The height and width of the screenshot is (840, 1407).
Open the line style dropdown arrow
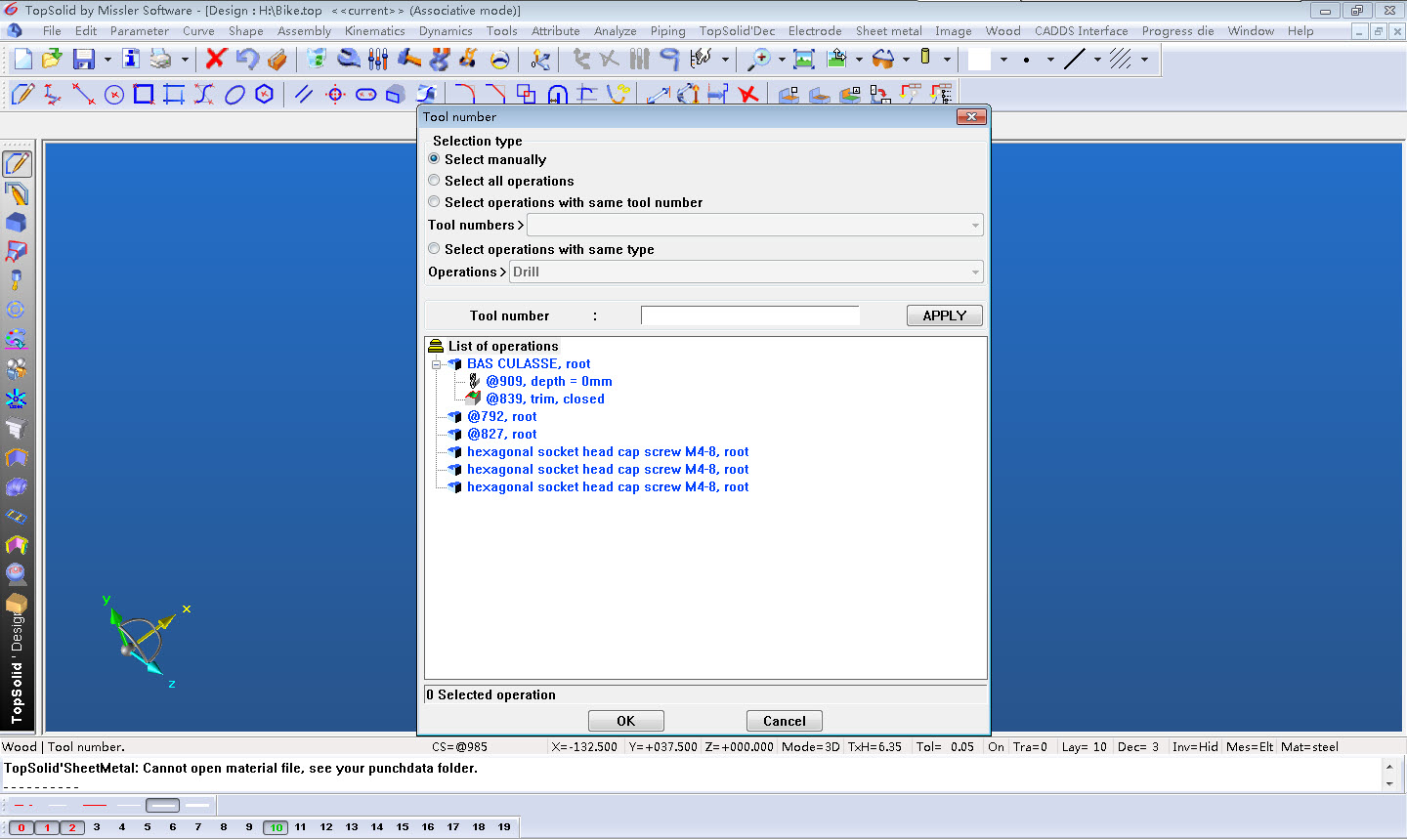tap(1097, 60)
